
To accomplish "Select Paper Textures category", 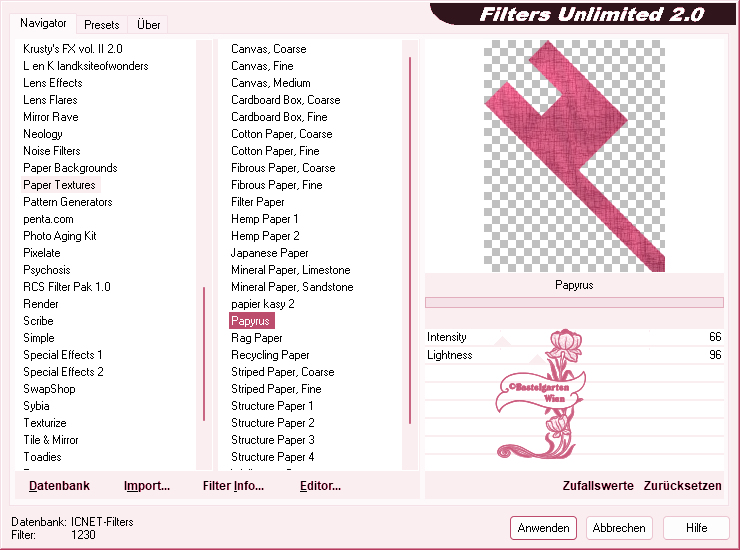I will (x=61, y=185).
